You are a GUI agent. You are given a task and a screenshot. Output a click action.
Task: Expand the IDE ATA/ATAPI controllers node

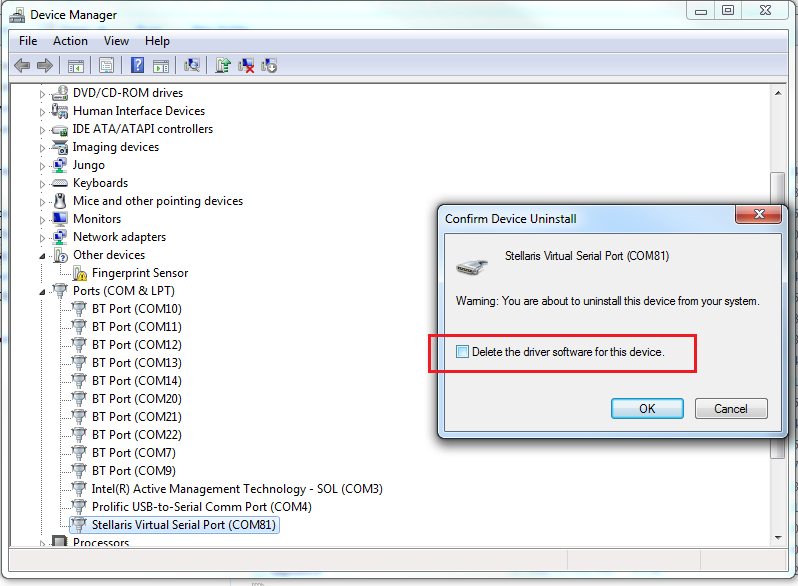click(x=42, y=130)
